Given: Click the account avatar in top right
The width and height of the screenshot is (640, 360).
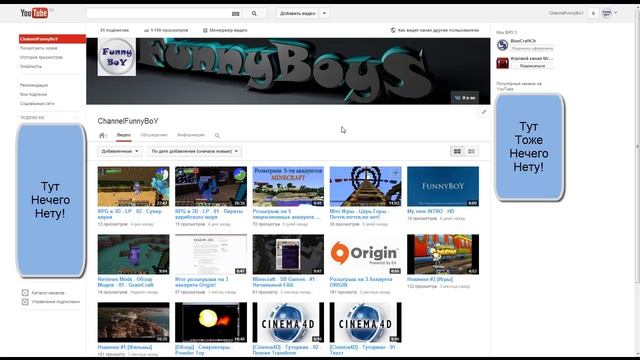Looking at the screenshot, I should pos(607,13).
